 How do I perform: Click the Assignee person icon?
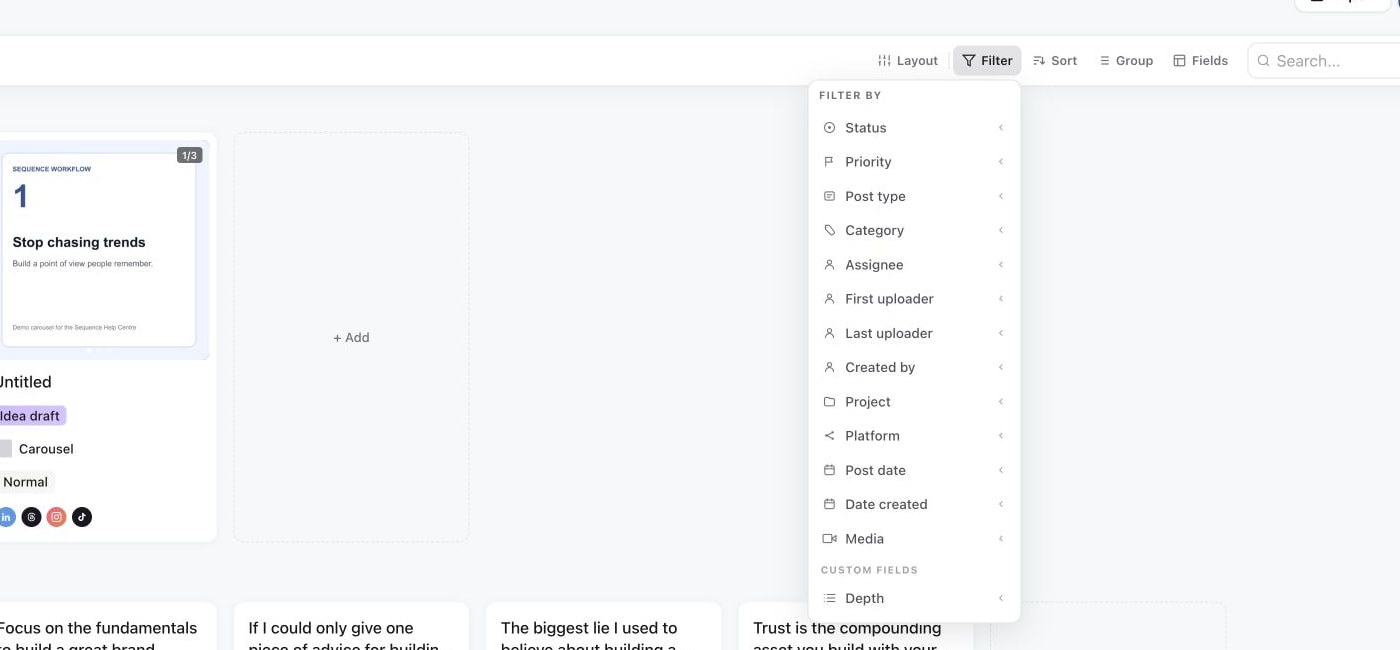pos(829,265)
